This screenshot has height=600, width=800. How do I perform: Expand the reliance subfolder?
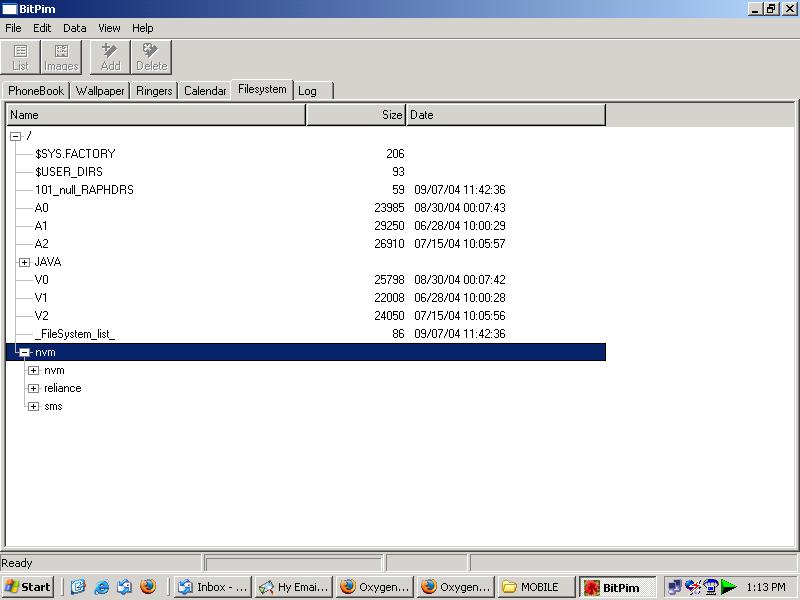(34, 389)
